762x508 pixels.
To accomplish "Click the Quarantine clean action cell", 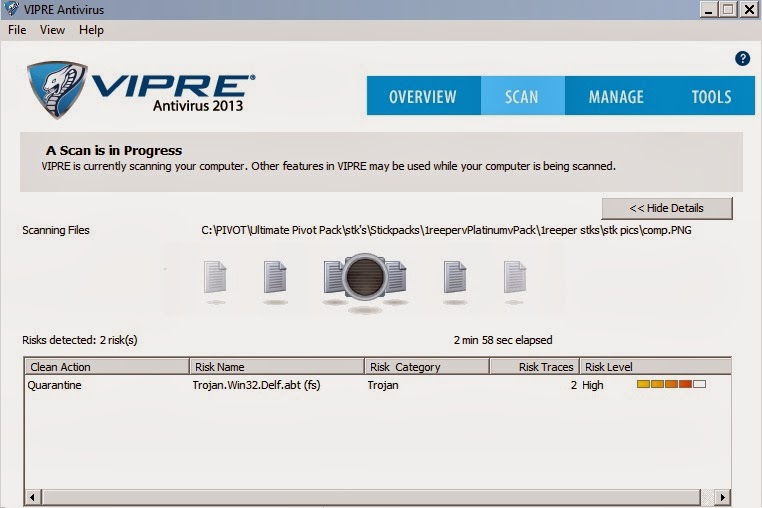I will tap(54, 385).
